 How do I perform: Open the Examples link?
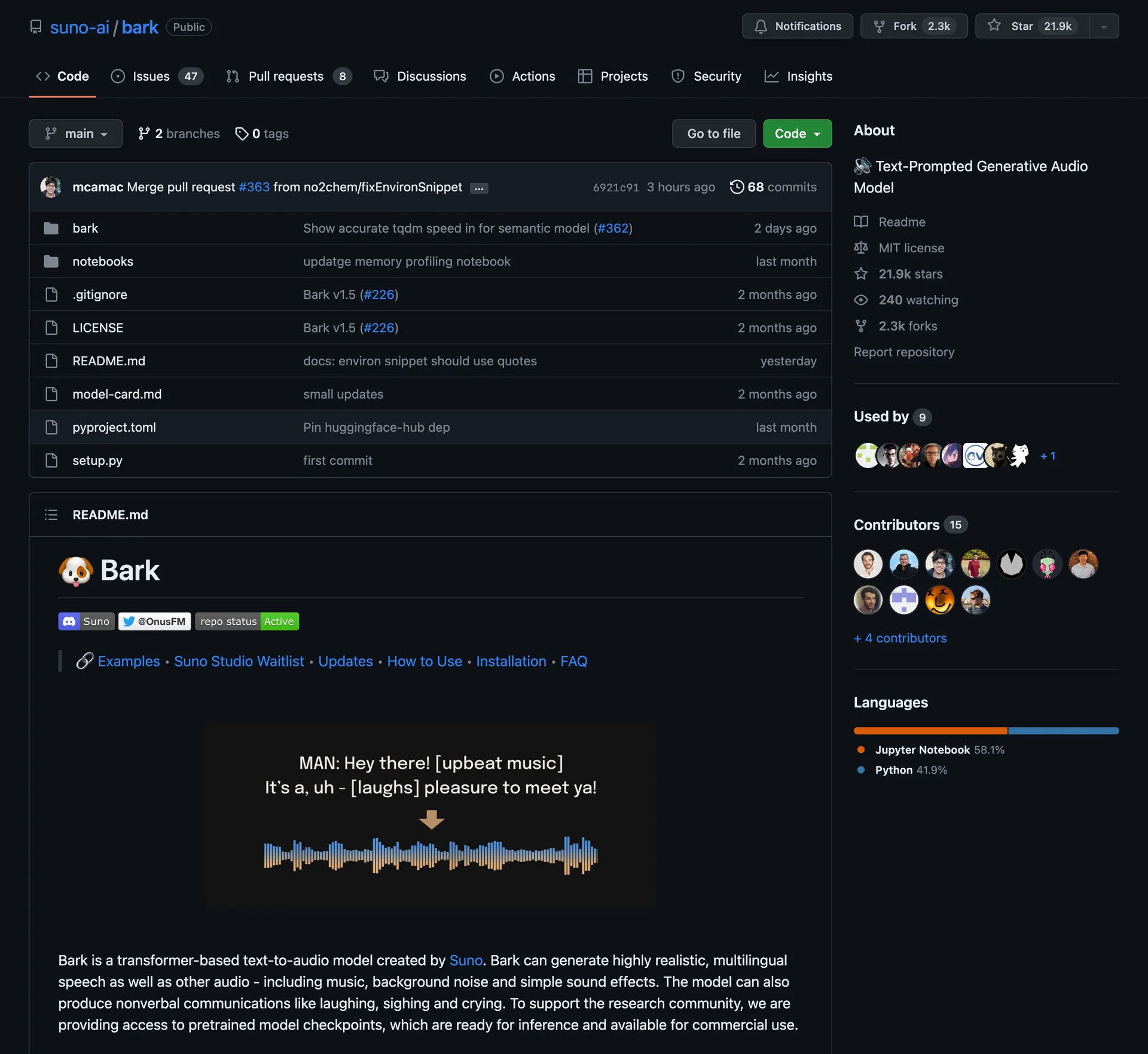tap(129, 662)
